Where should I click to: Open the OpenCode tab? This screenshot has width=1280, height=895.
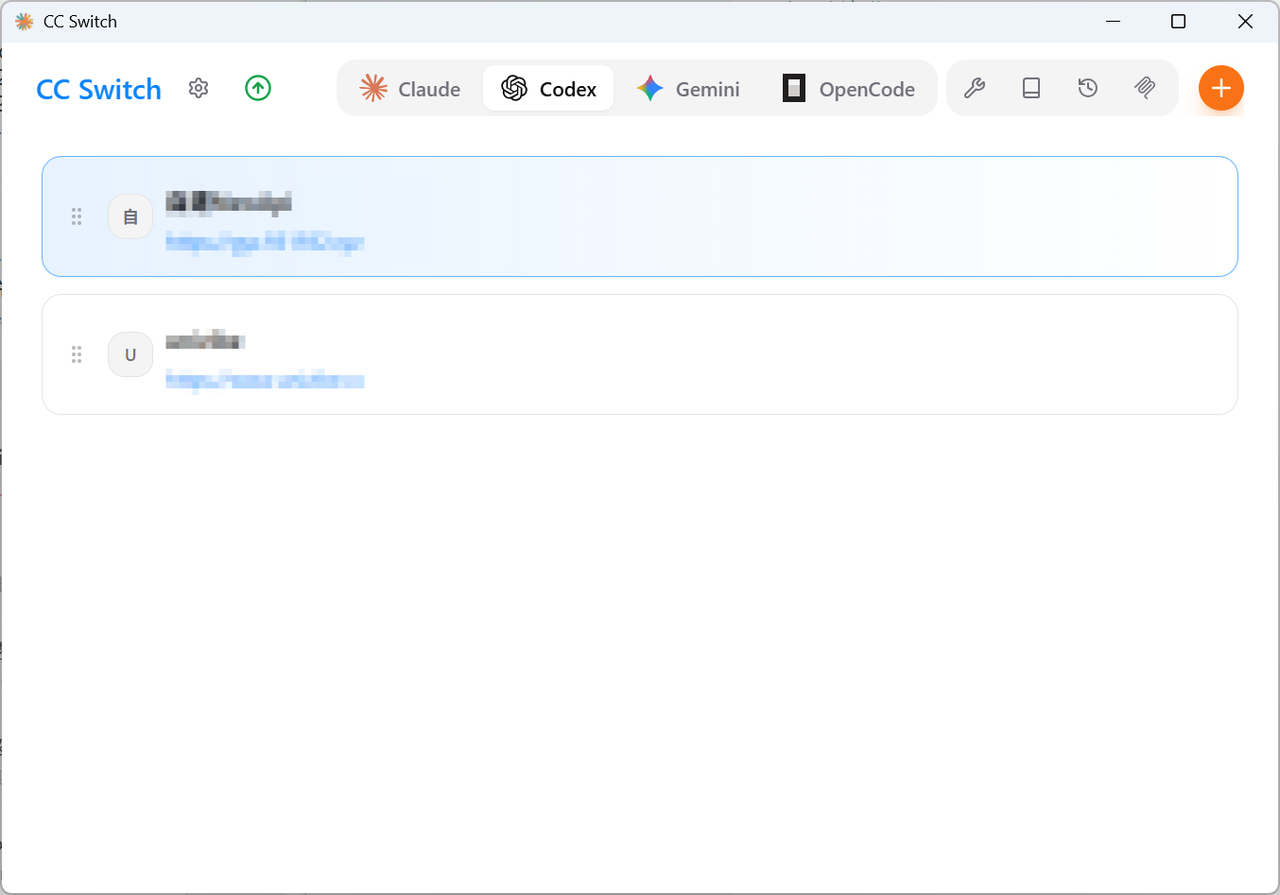click(x=849, y=89)
